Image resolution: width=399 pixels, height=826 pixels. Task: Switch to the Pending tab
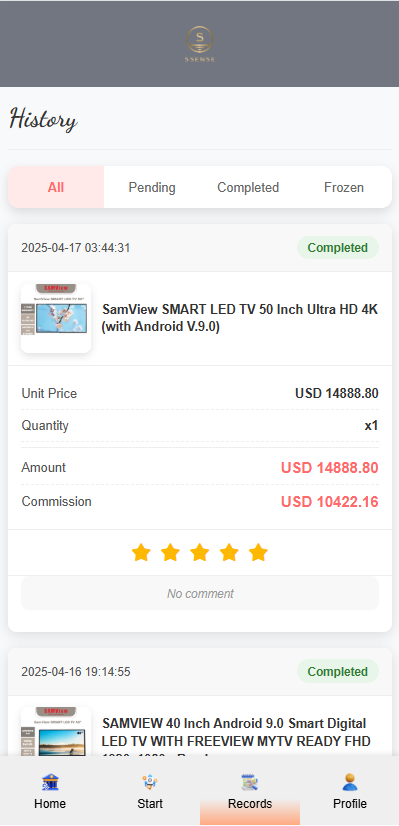tap(152, 187)
